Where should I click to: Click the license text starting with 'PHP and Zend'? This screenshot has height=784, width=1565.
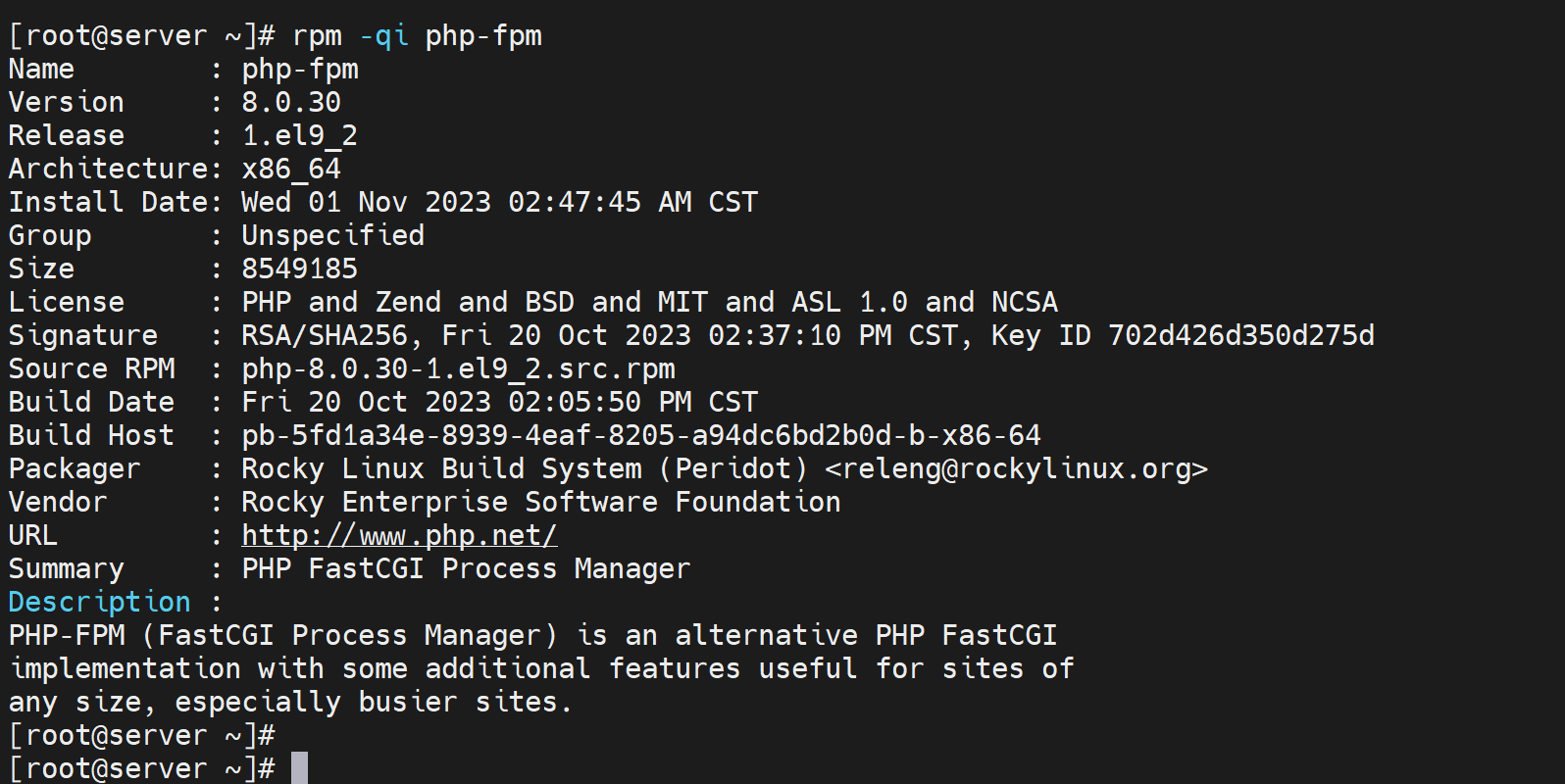pos(649,303)
